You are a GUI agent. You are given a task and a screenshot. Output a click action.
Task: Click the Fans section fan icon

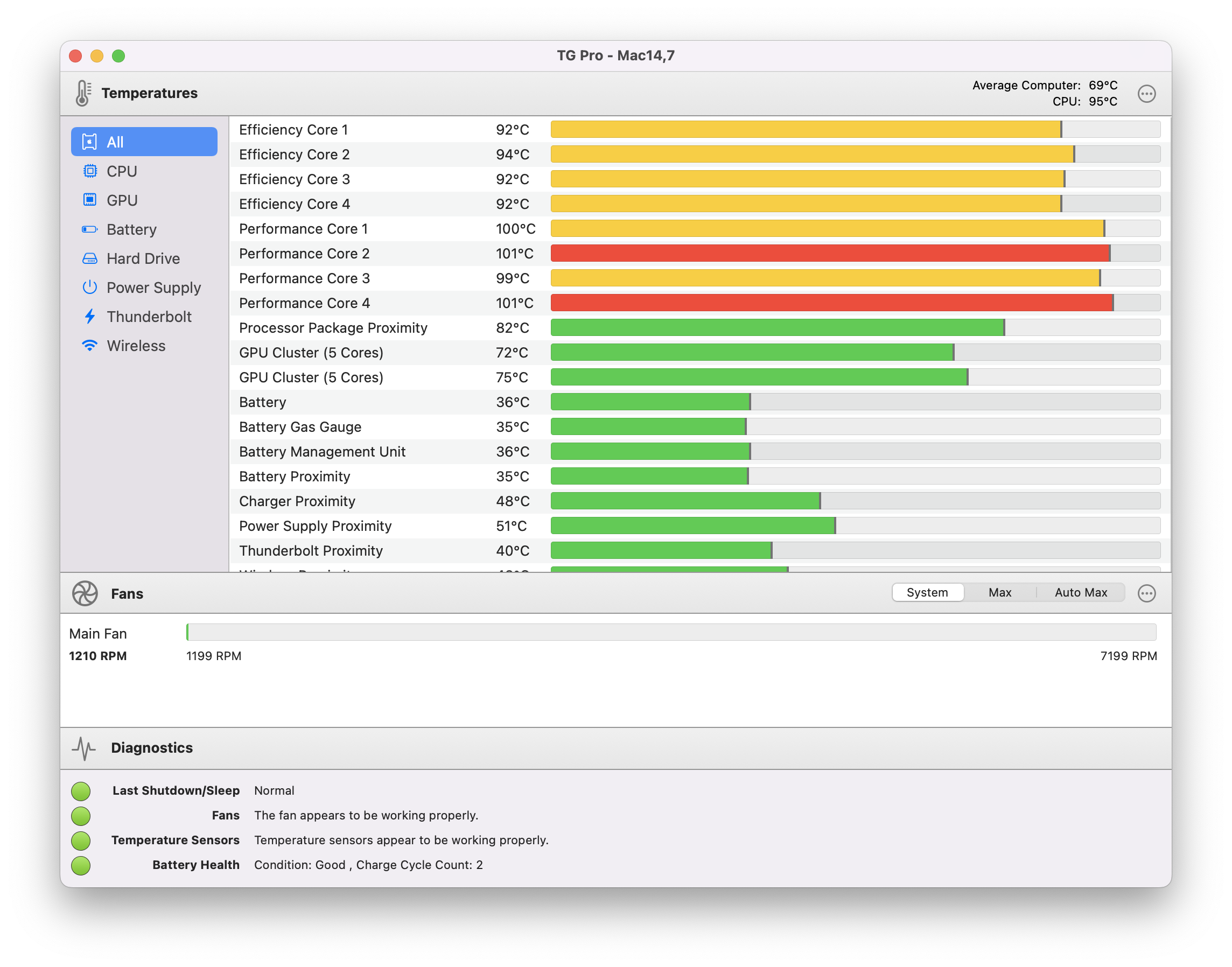(x=85, y=593)
